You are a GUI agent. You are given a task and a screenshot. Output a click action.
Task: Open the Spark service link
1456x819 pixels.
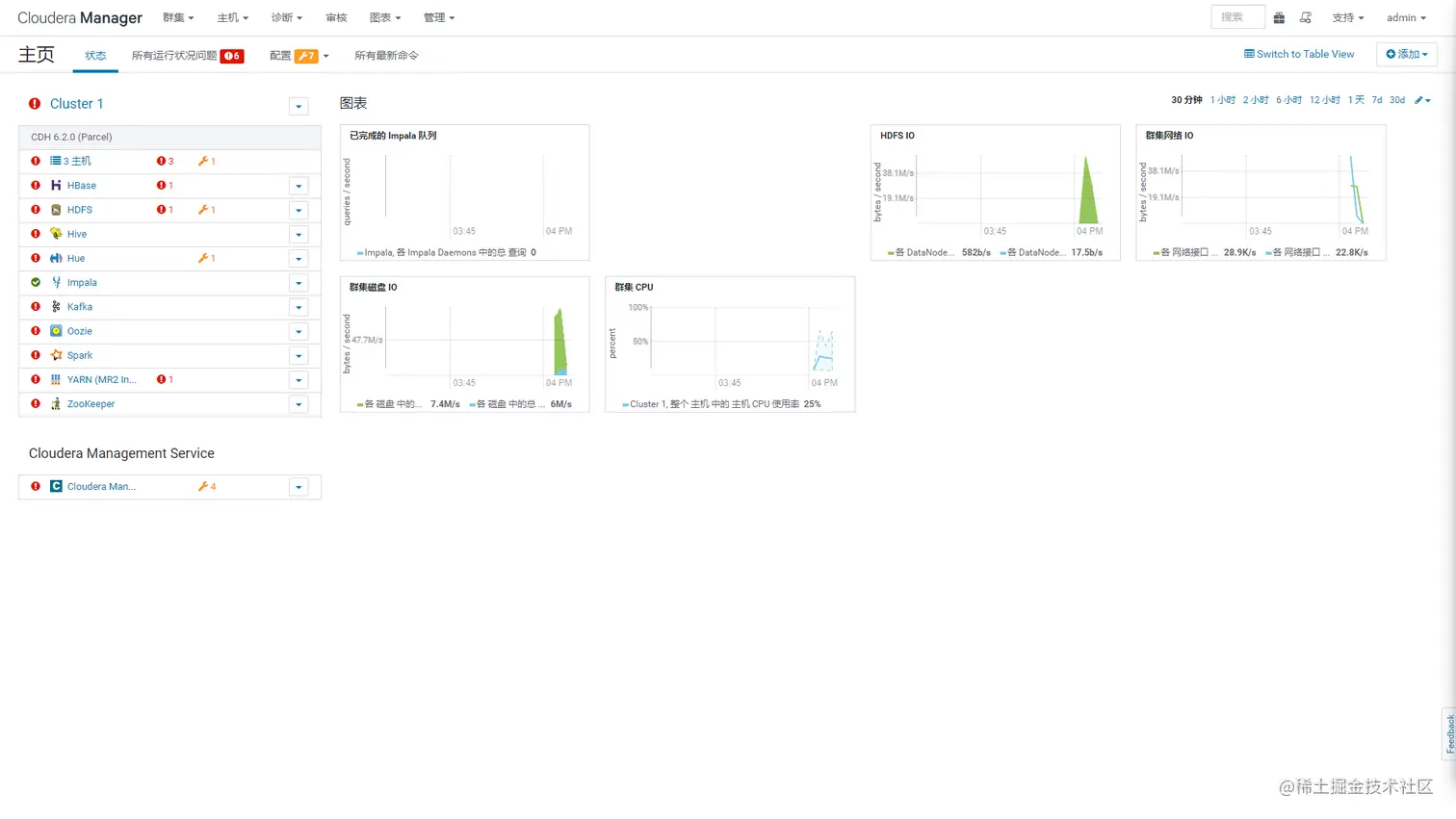click(x=80, y=355)
